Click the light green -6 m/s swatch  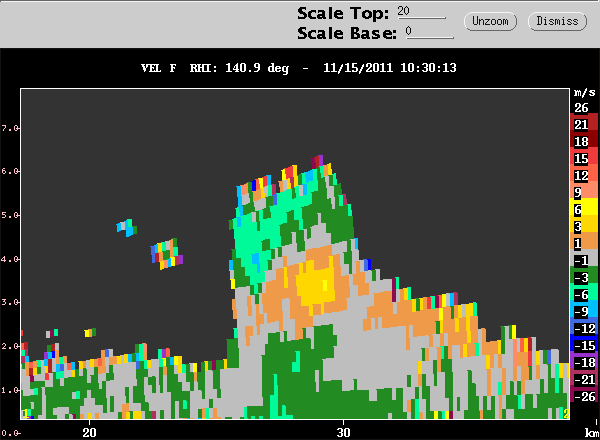(584, 294)
